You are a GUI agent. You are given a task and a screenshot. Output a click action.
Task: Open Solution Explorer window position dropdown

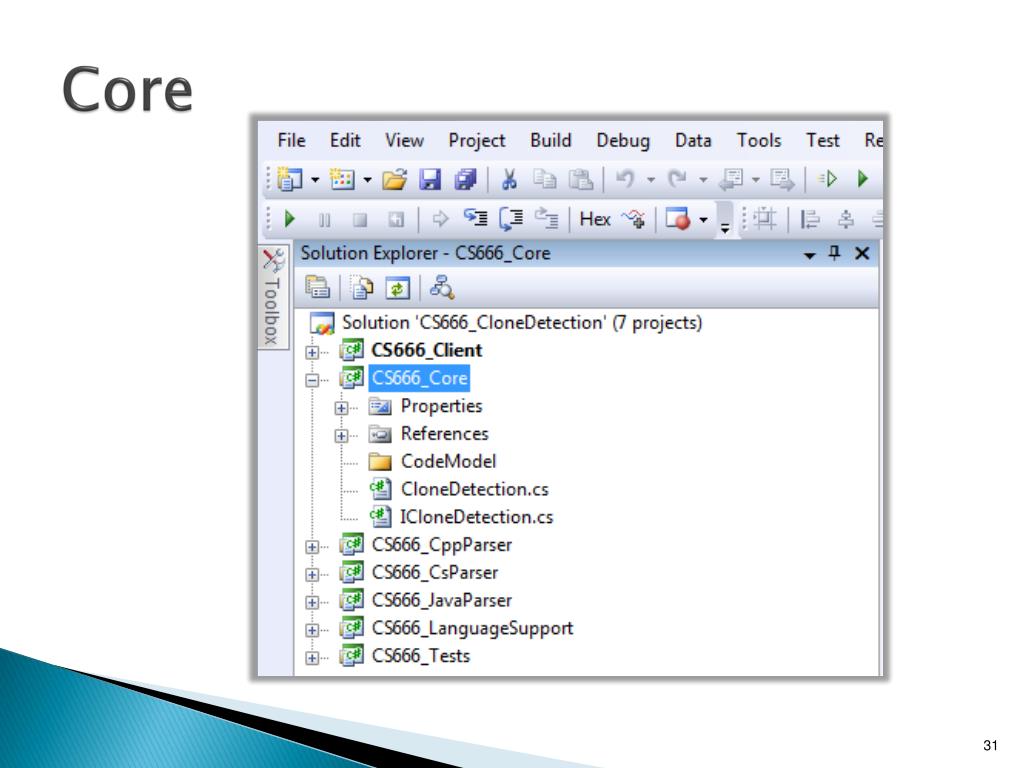[x=810, y=255]
